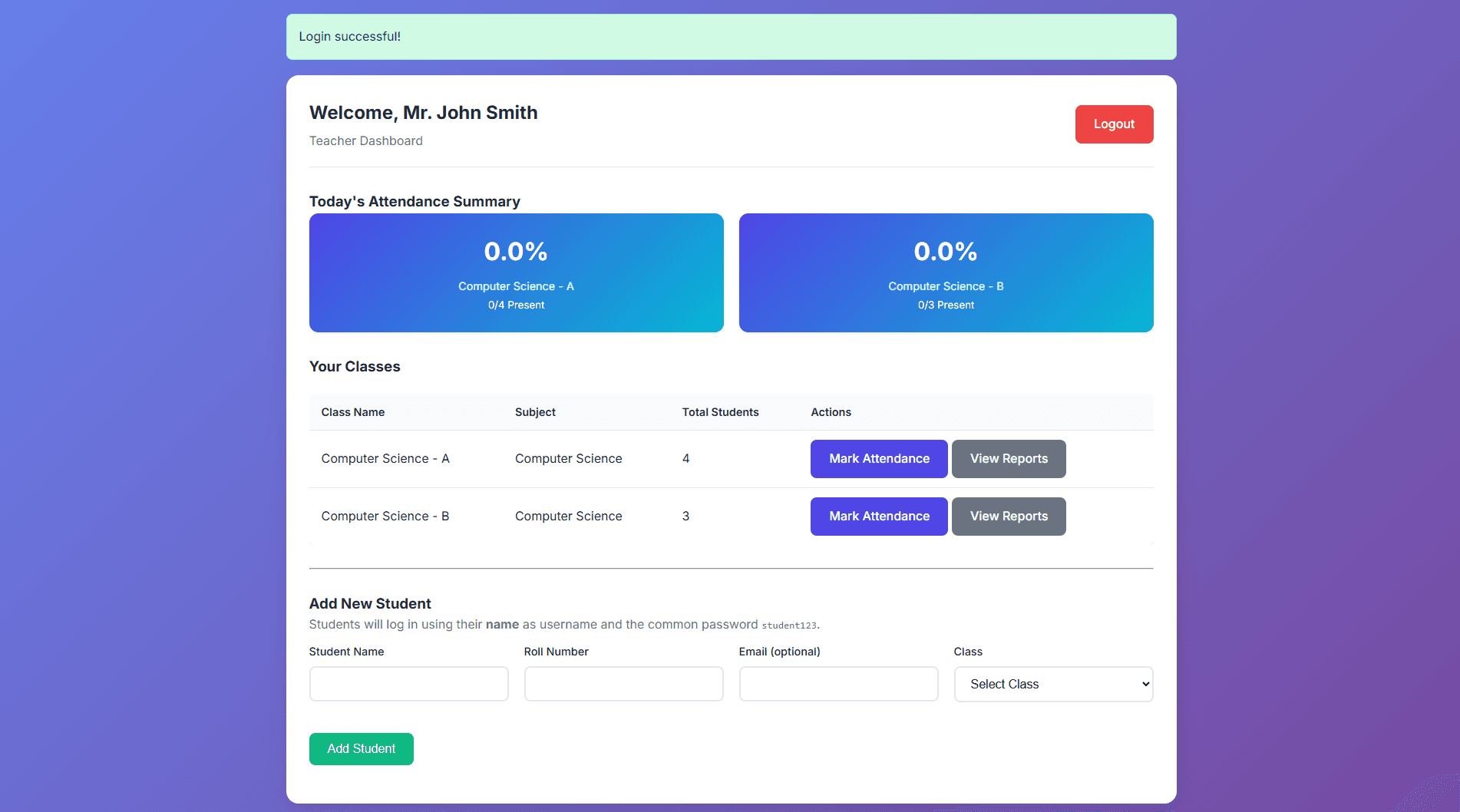Viewport: 1460px width, 812px height.
Task: Mark attendance for Computer Science - A
Action: tap(878, 459)
